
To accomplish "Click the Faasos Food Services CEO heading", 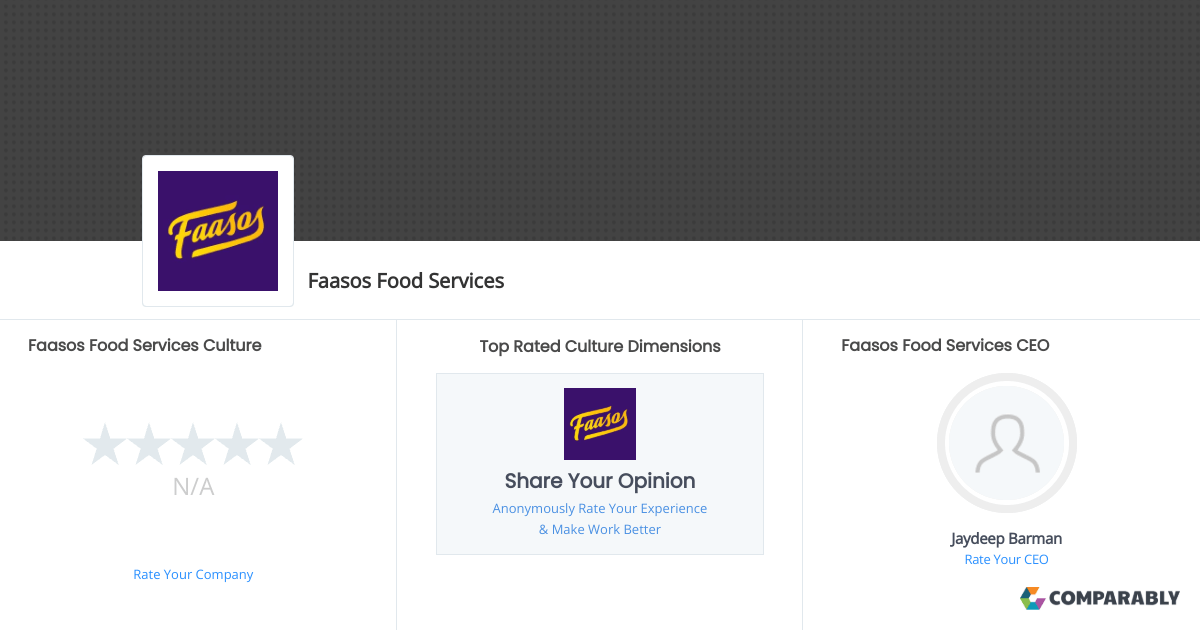I will (x=945, y=346).
